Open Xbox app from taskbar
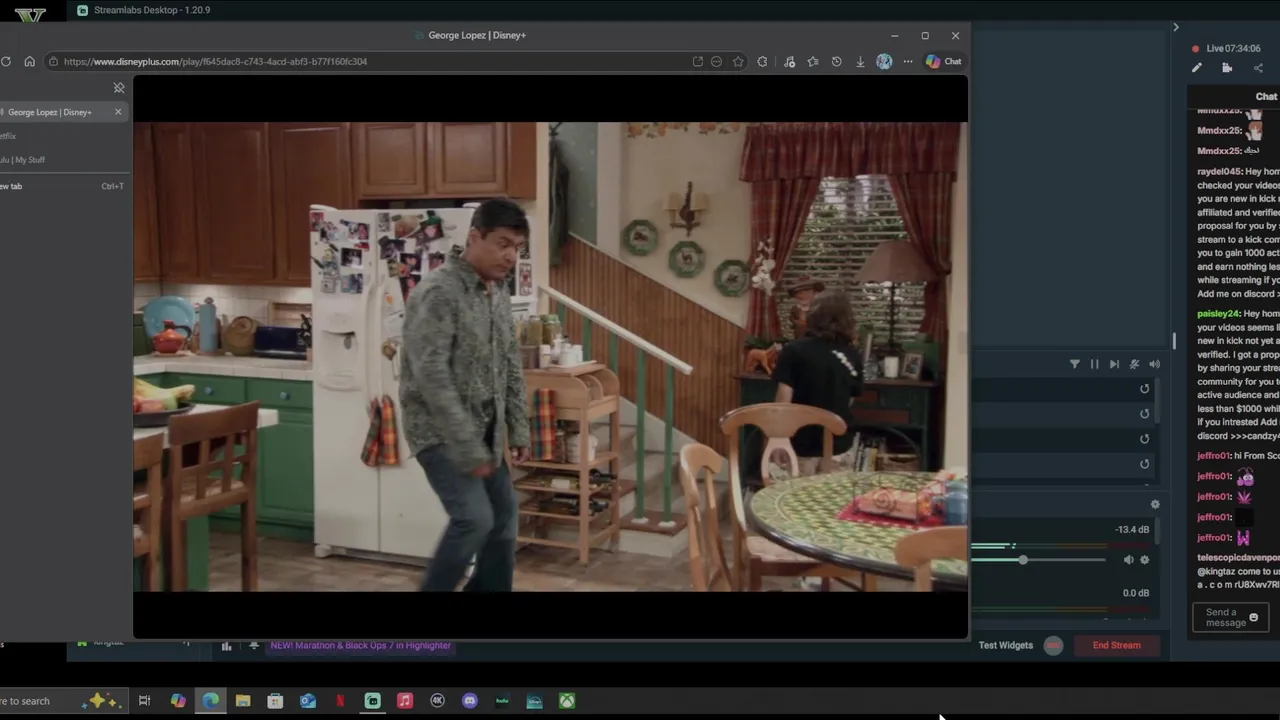 click(x=566, y=701)
